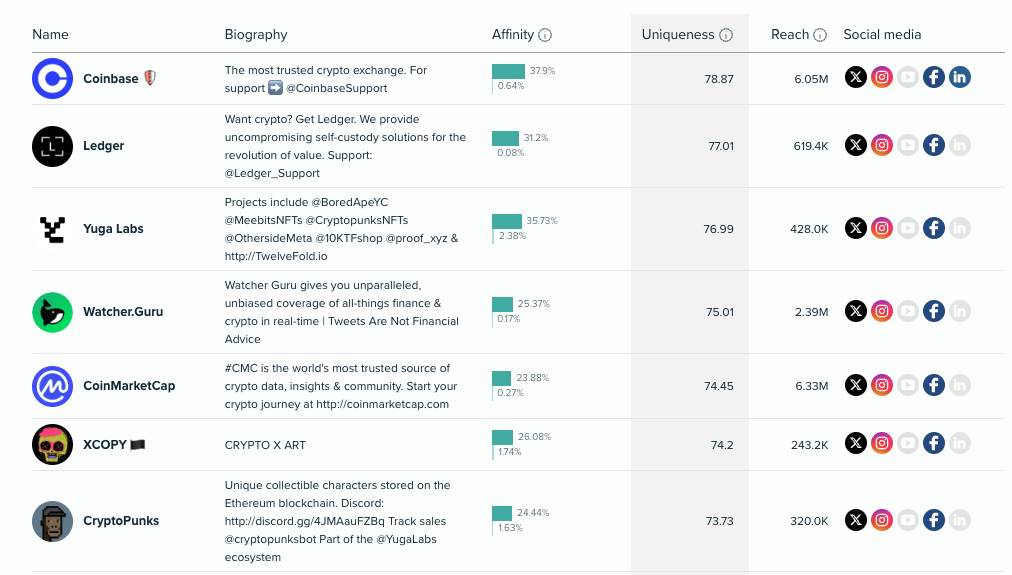Sort by the Uniqueness column header

[678, 34]
